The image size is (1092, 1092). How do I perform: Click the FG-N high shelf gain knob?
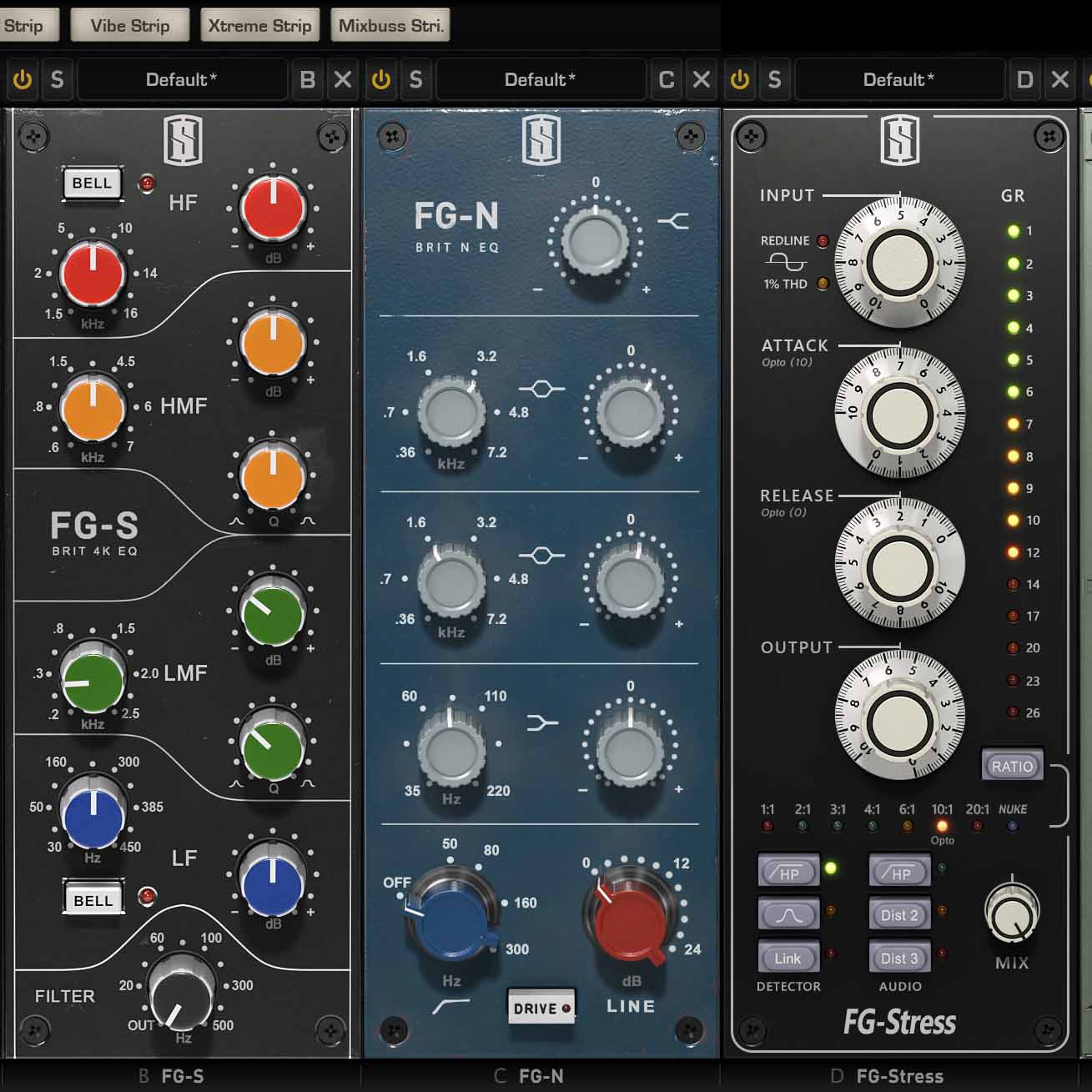point(595,241)
